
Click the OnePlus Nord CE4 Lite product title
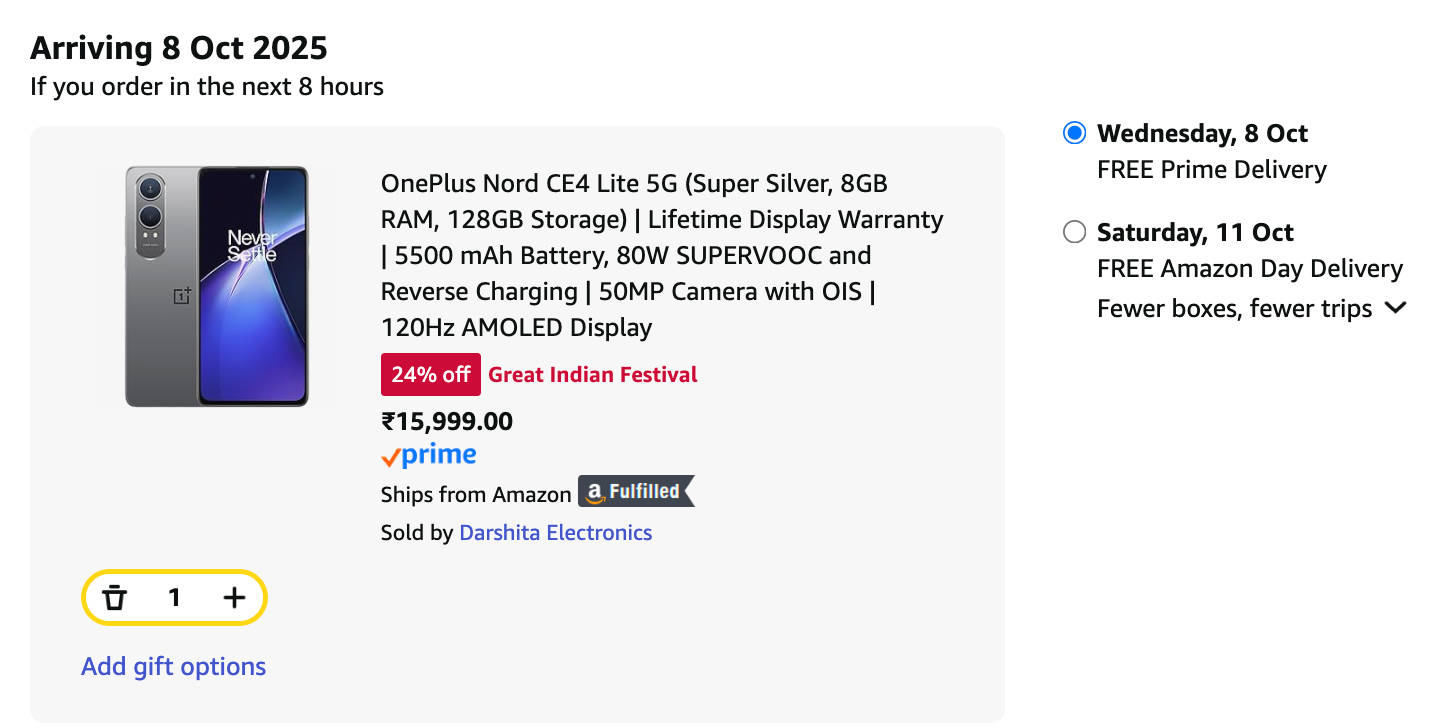pyautogui.click(x=661, y=255)
